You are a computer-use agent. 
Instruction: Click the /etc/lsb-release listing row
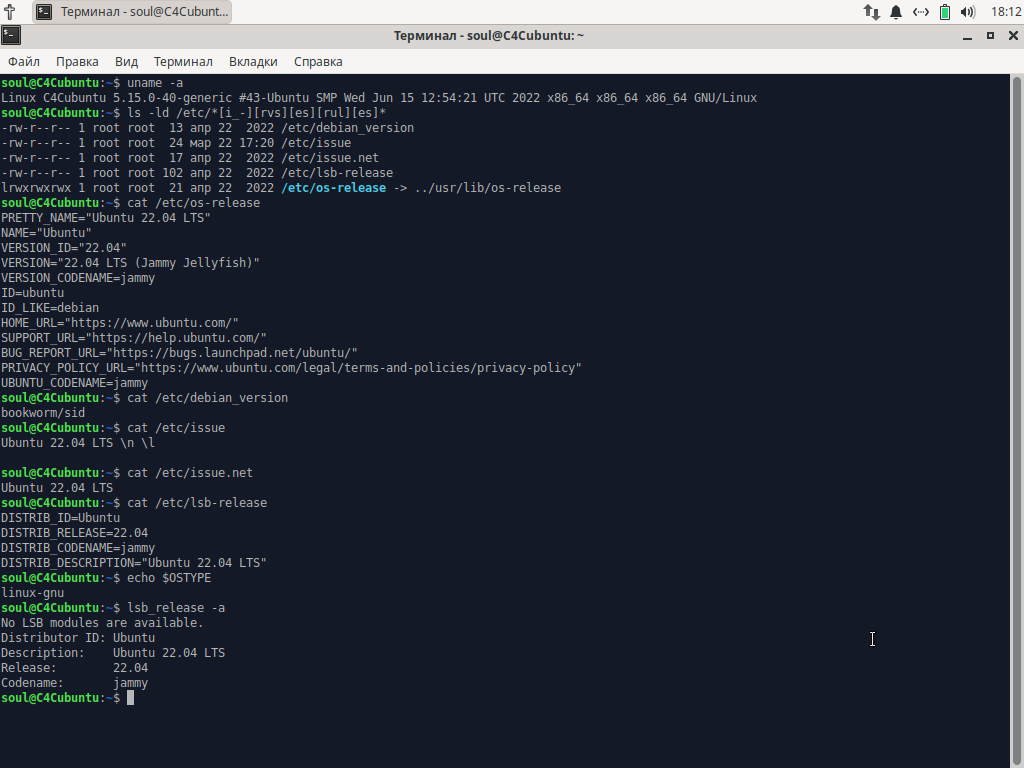click(x=197, y=173)
